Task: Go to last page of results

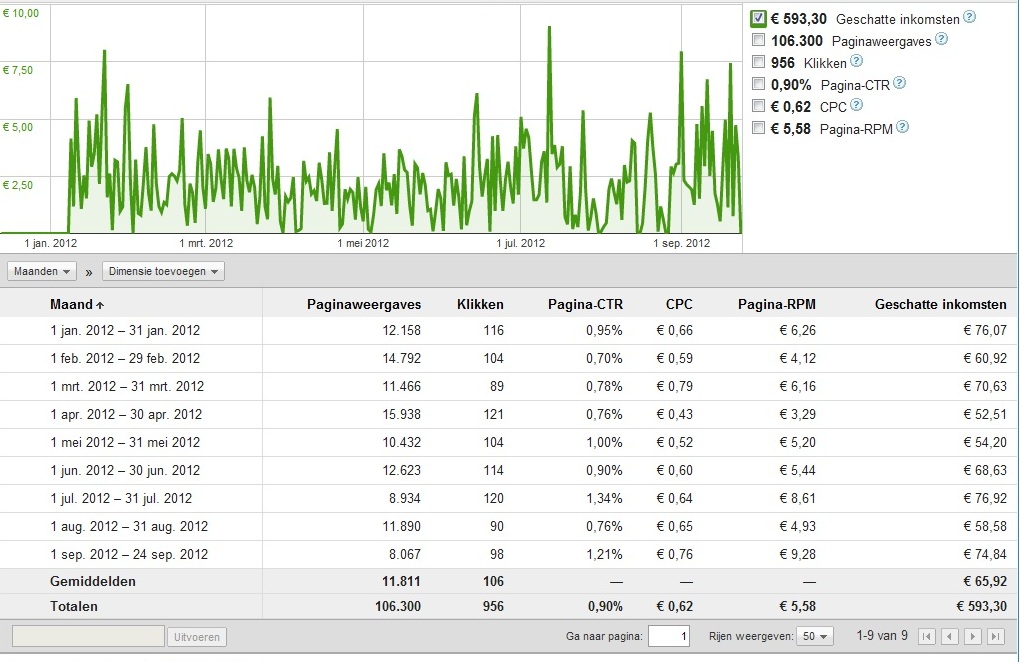Action: tap(995, 637)
